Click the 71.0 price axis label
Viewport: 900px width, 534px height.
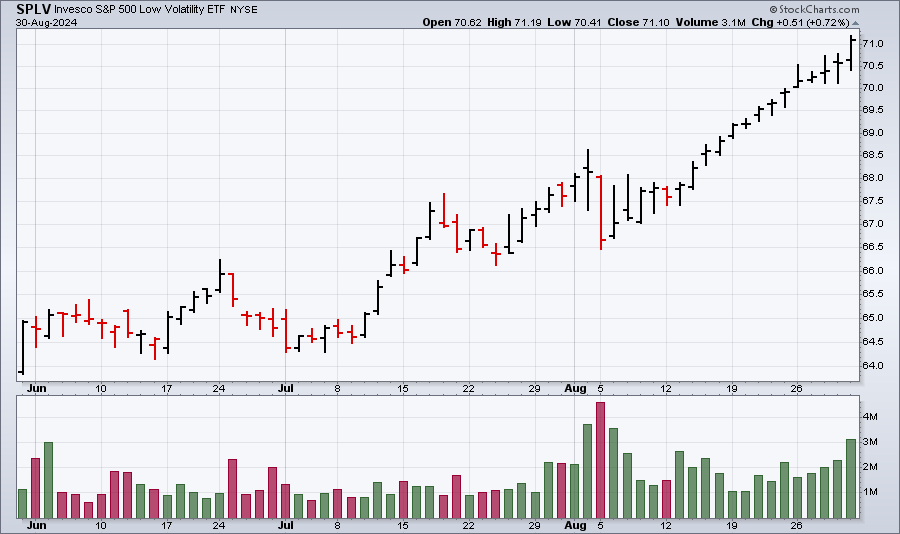pyautogui.click(x=872, y=44)
